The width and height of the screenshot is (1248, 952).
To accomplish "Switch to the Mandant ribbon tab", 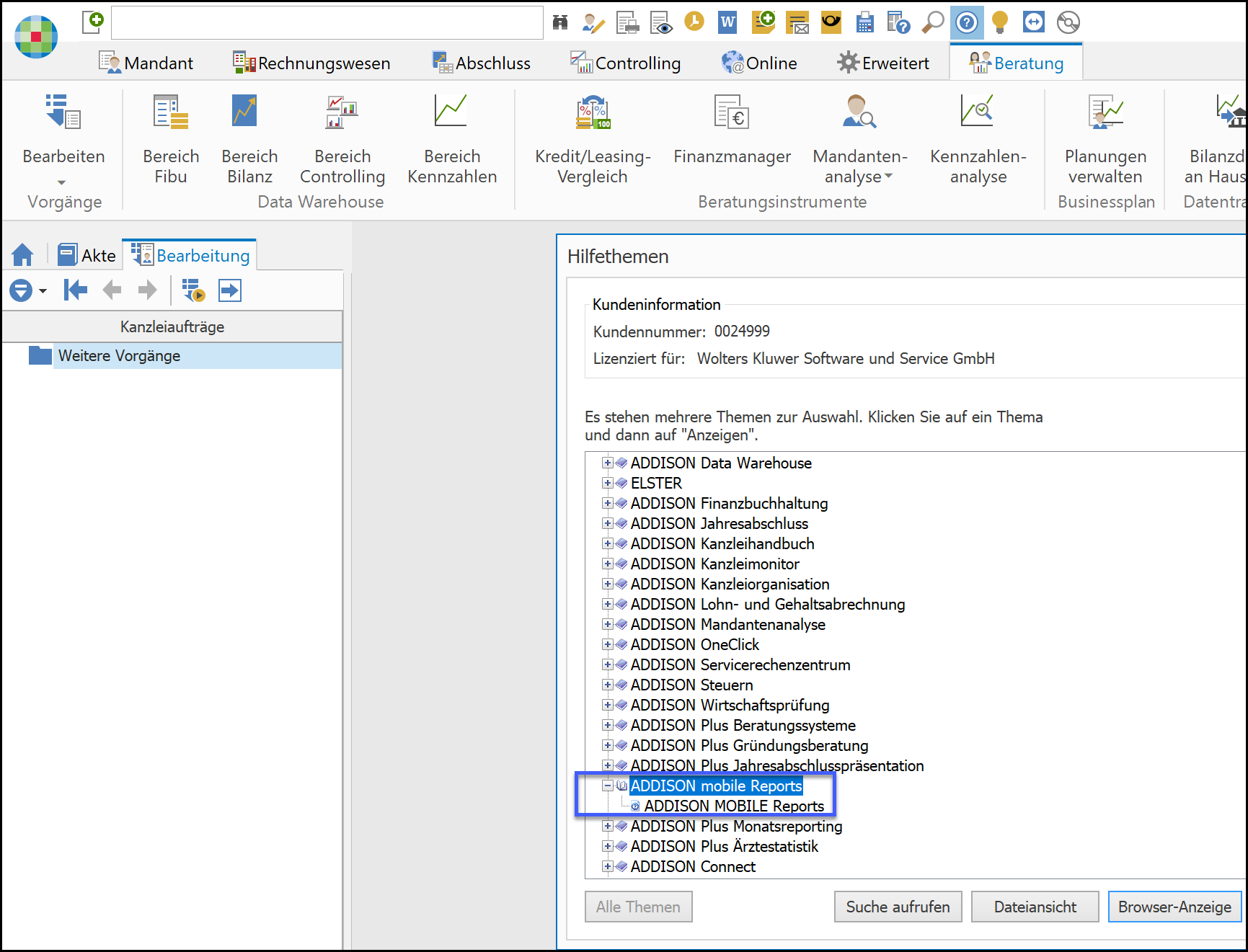I will click(x=146, y=63).
